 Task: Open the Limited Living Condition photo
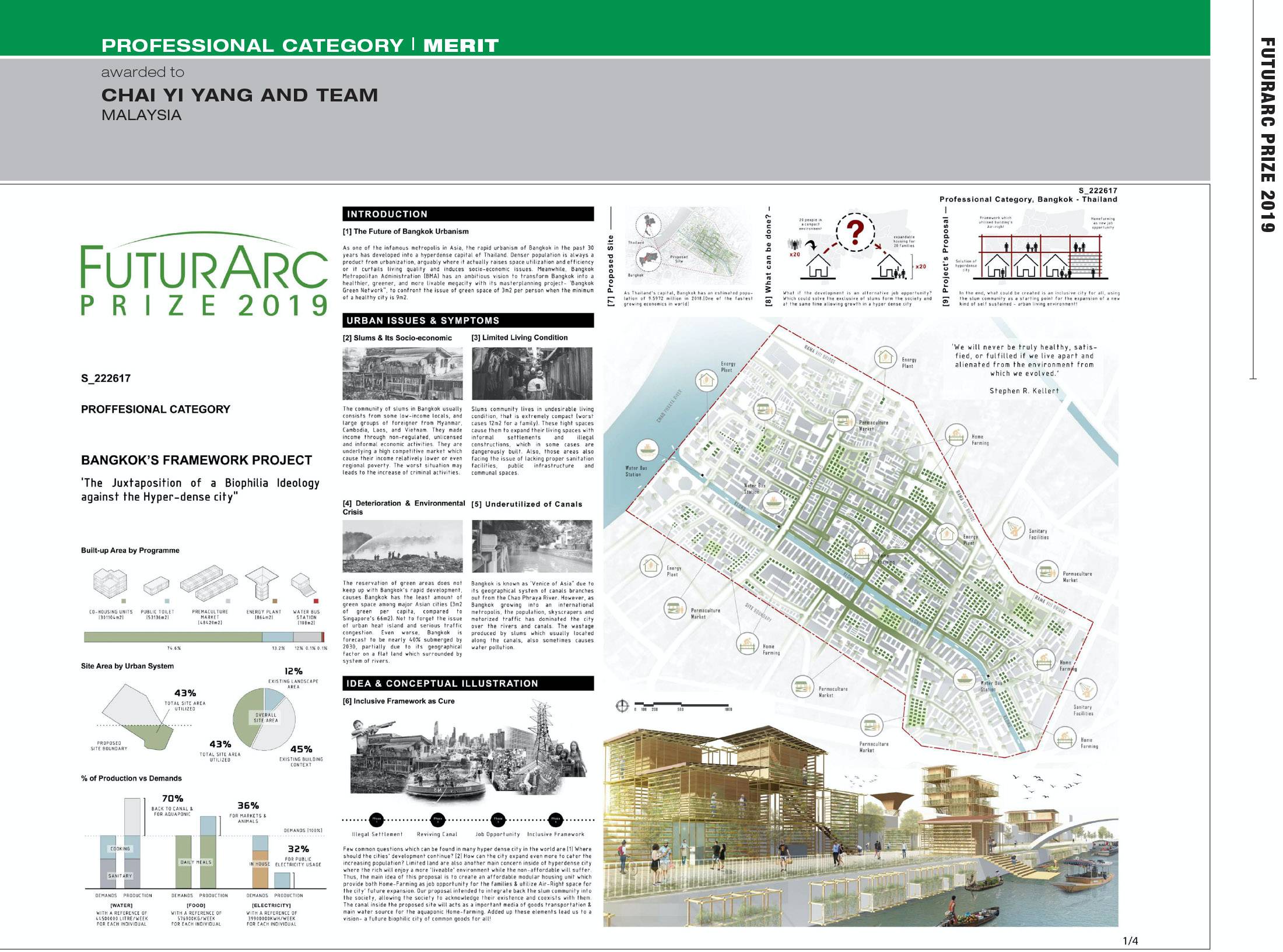click(532, 374)
